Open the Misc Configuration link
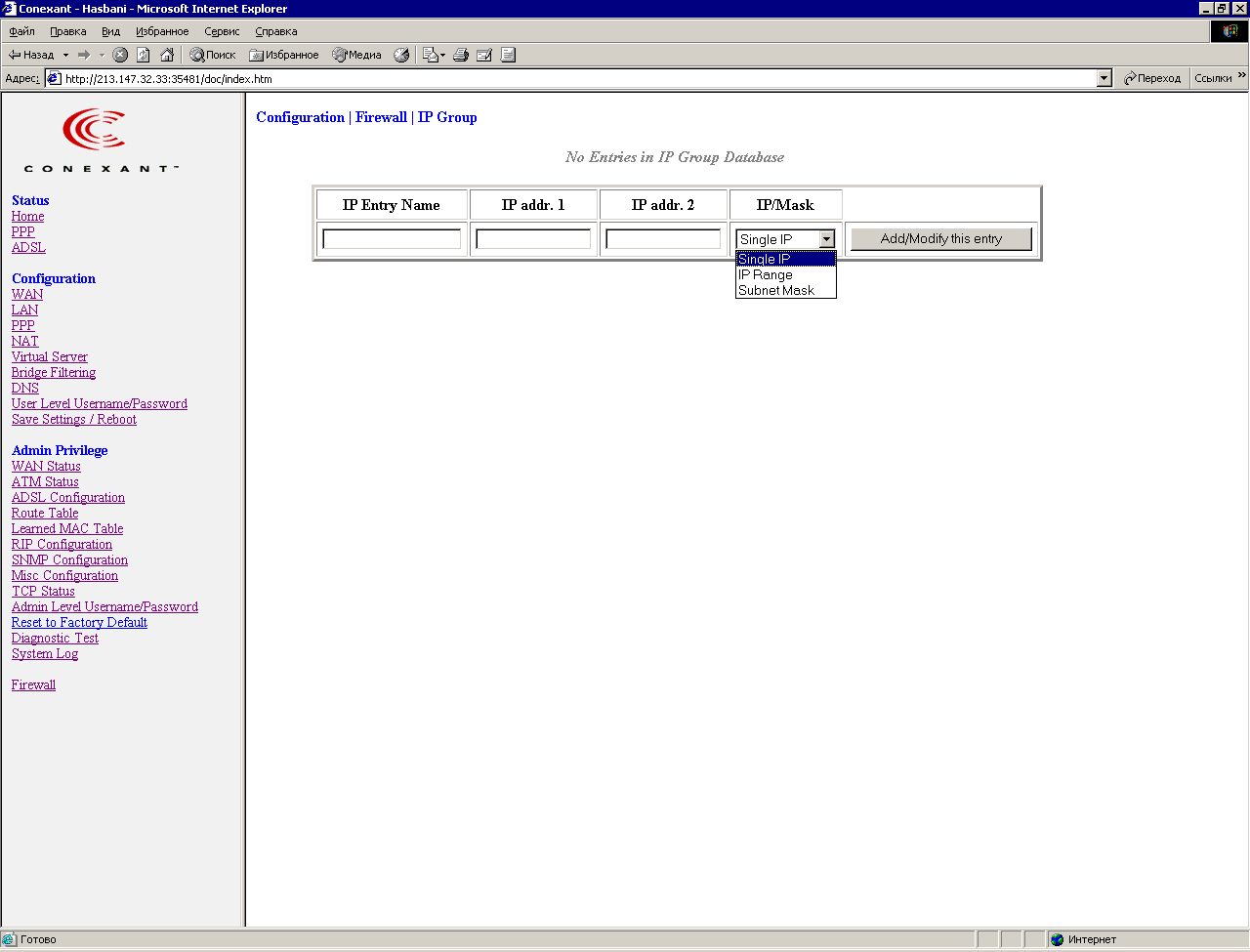 pos(64,576)
